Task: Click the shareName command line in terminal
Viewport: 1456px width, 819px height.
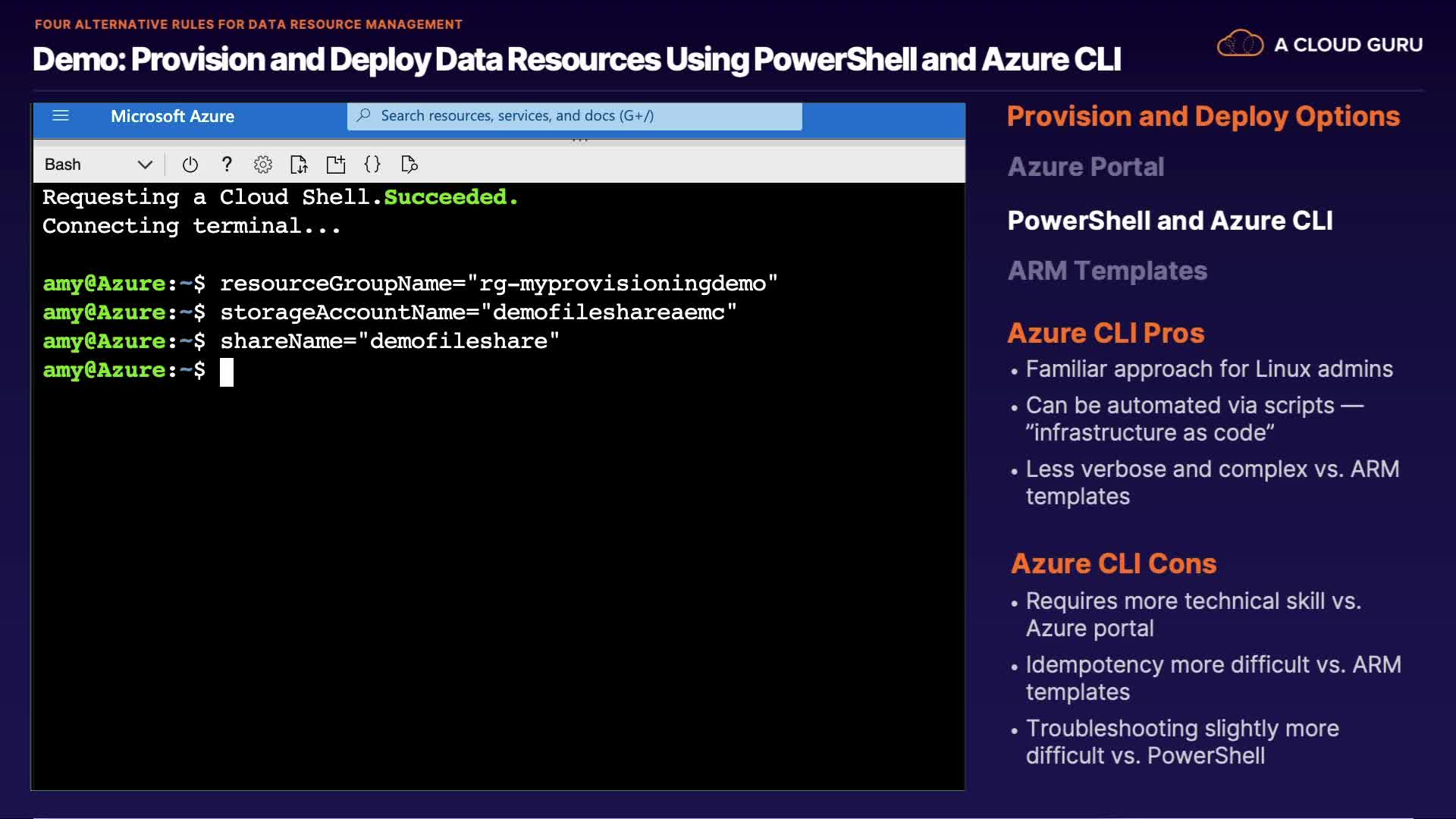Action: point(389,341)
